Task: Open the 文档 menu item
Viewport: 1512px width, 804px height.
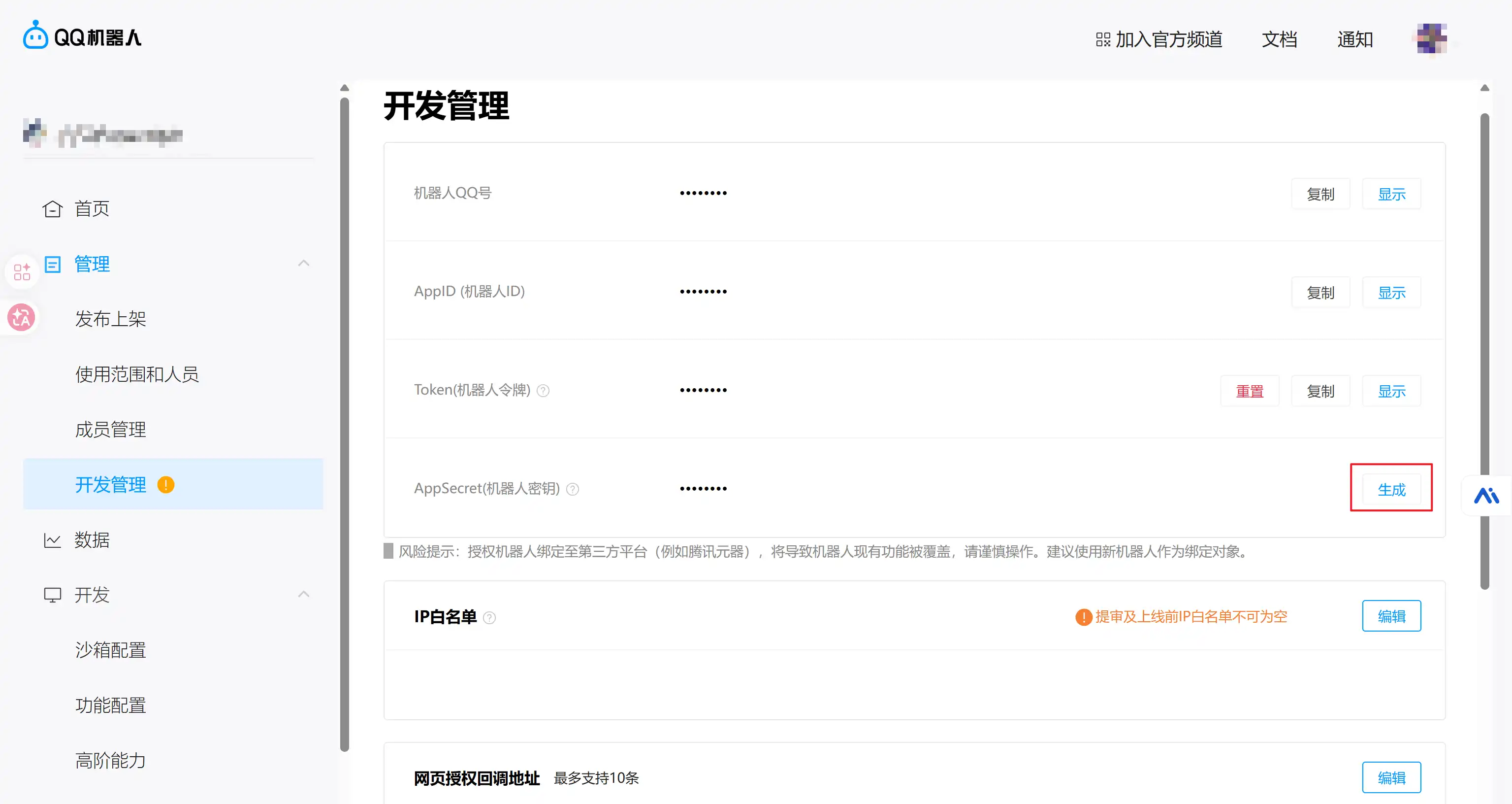Action: coord(1279,39)
